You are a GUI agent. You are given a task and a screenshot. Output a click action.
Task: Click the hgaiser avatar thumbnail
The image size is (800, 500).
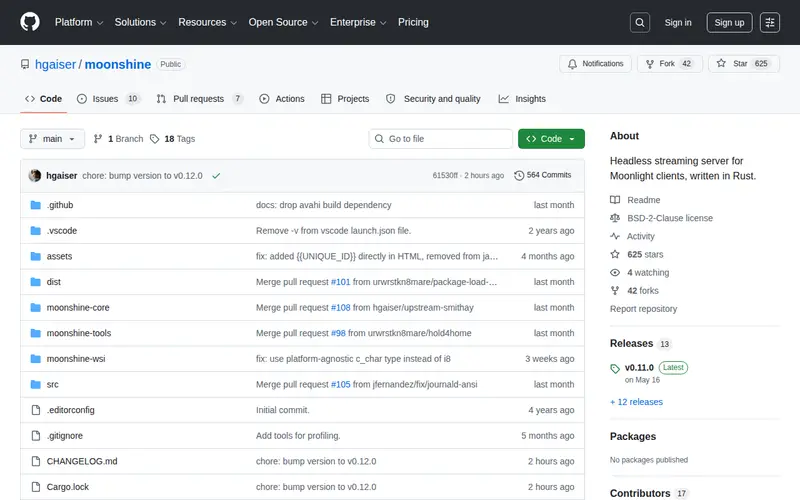35,176
